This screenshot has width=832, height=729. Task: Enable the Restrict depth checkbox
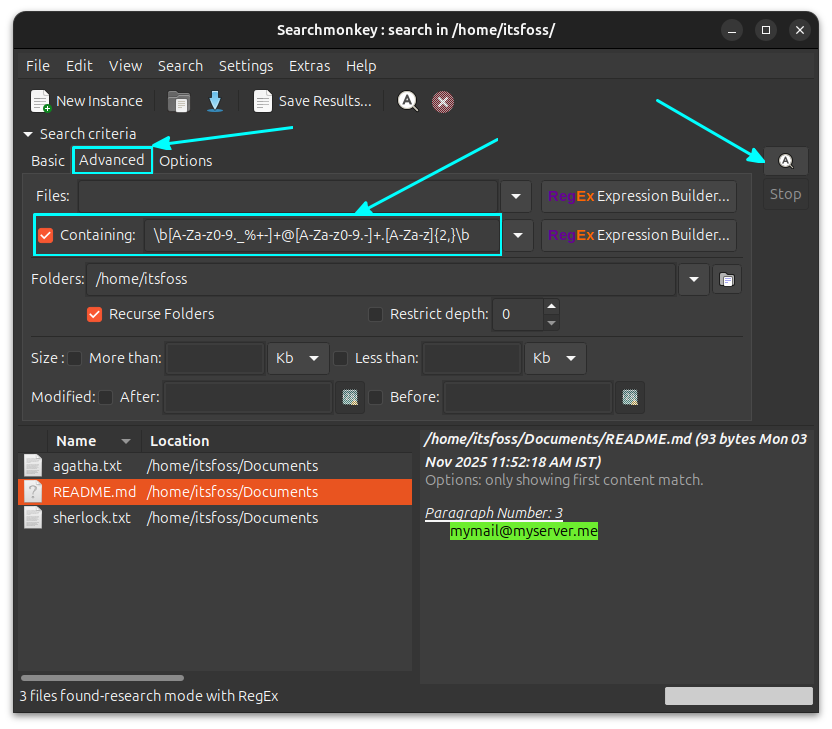coord(374,314)
